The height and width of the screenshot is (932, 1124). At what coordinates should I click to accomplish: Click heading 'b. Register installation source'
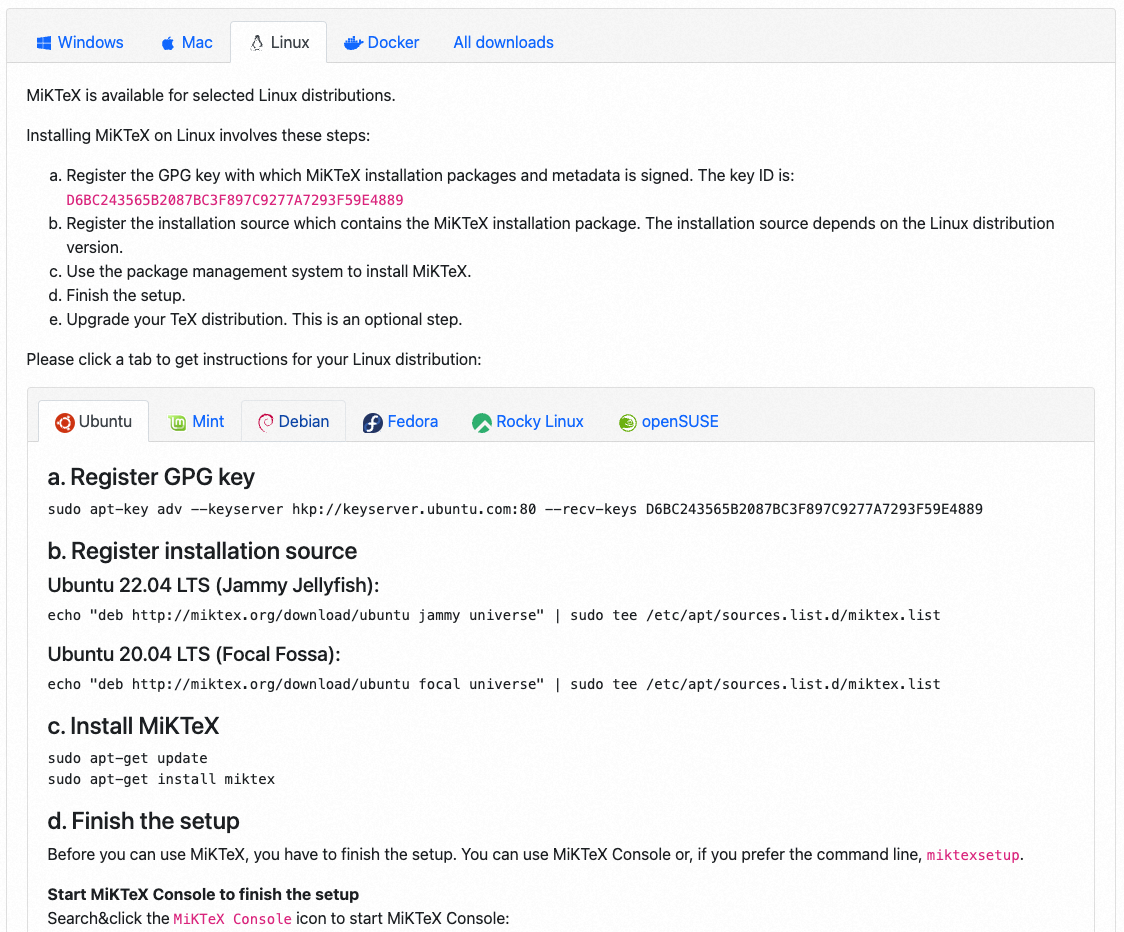pyautogui.click(x=202, y=551)
